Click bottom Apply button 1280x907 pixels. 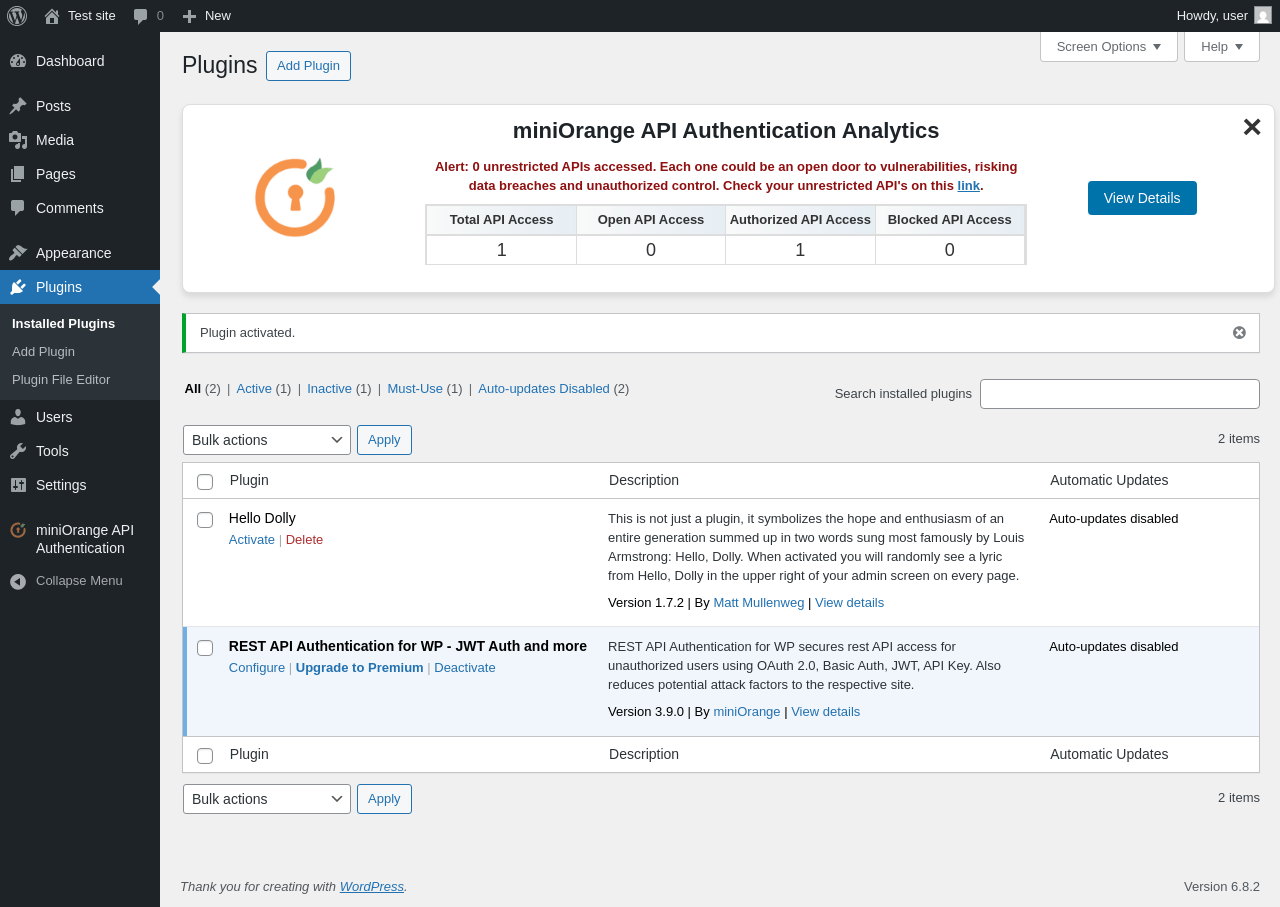[x=384, y=799]
